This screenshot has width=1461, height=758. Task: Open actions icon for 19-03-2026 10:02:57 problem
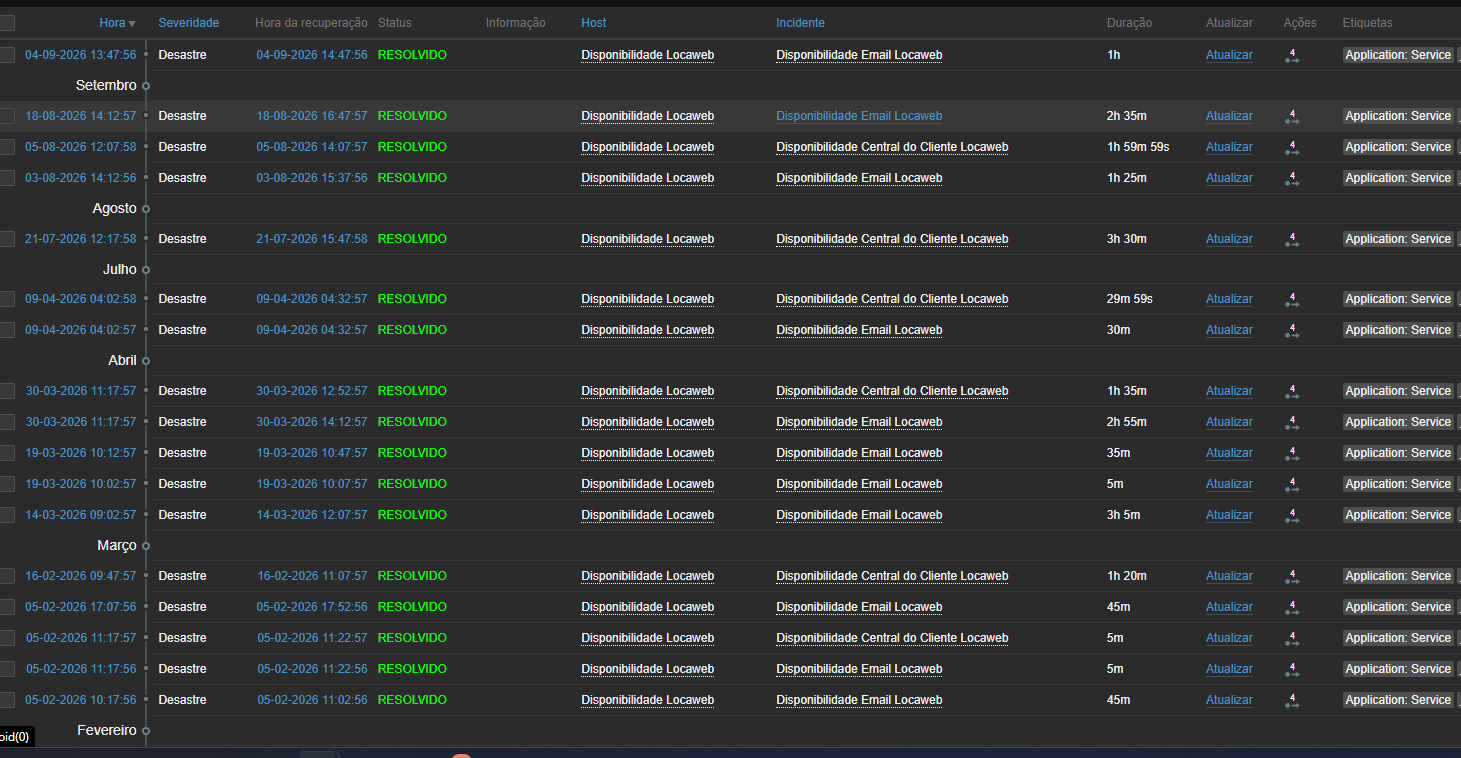1291,485
